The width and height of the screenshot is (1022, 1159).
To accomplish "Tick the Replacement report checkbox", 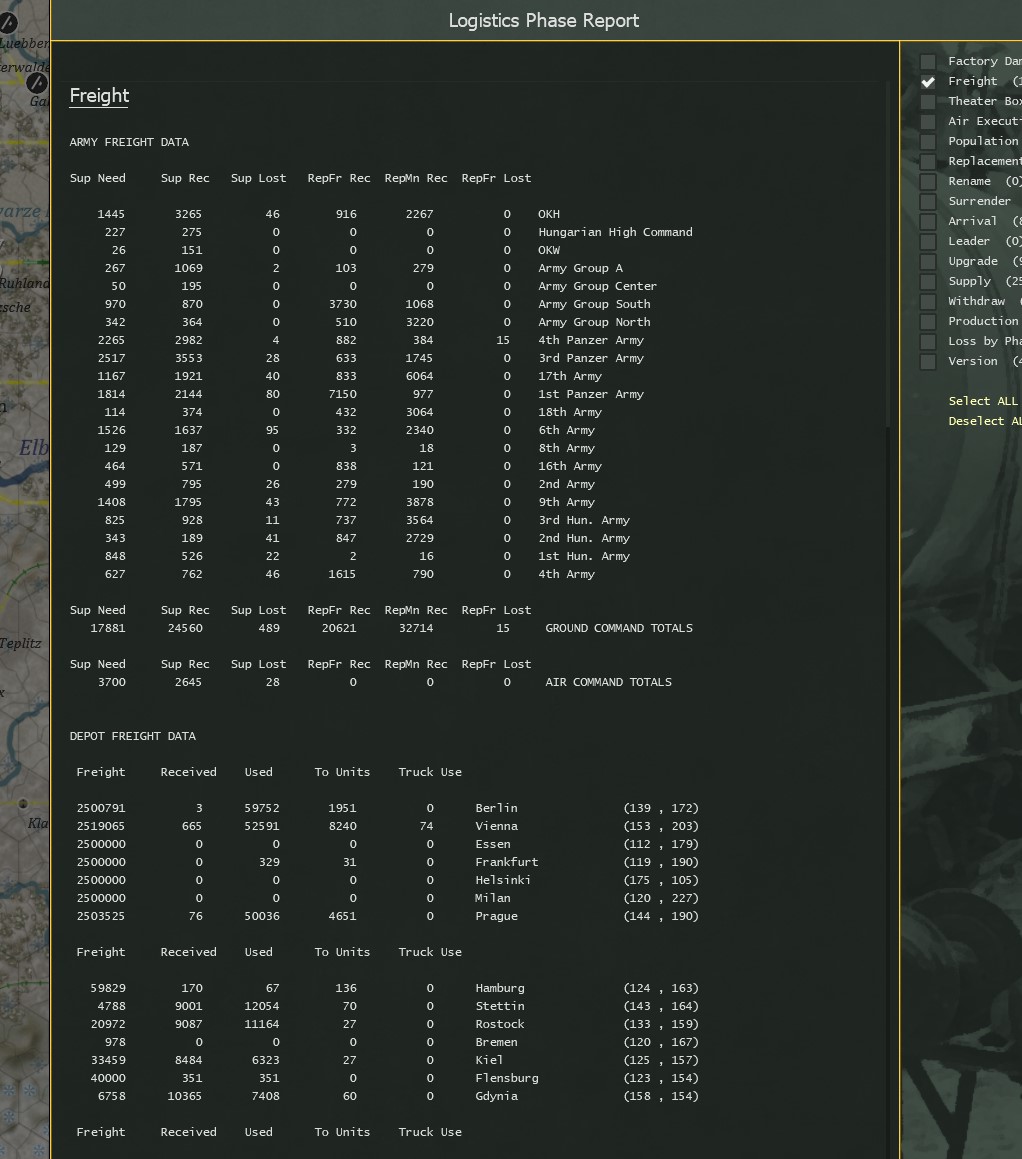I will click(928, 161).
